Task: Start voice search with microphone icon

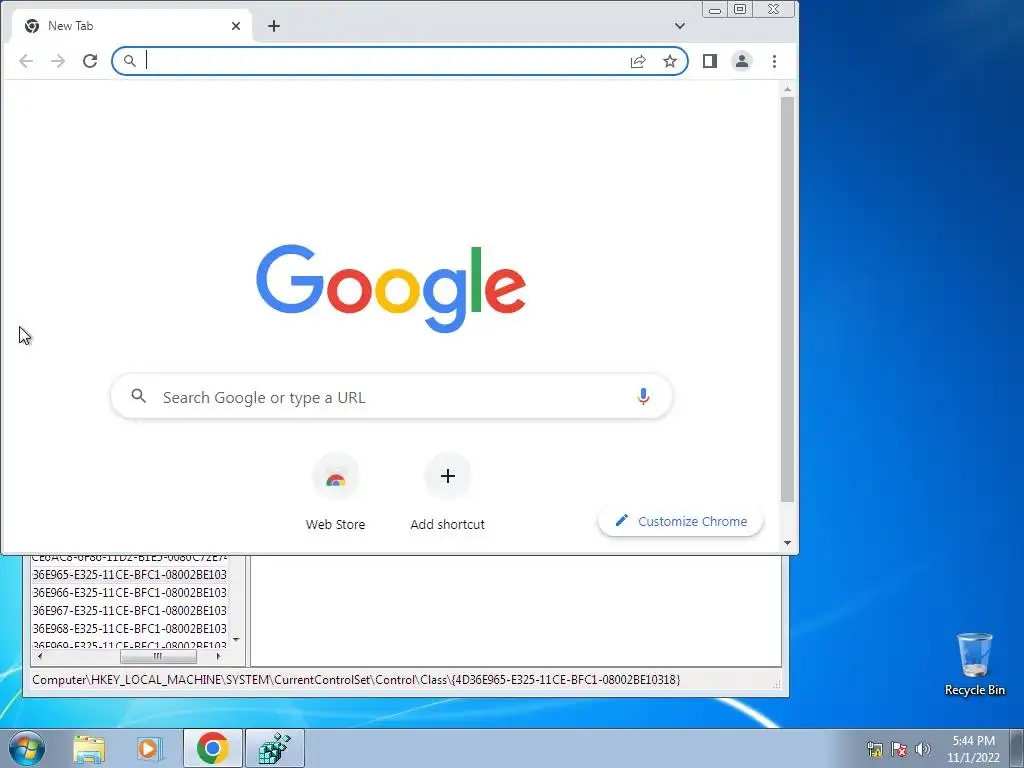Action: (x=643, y=396)
